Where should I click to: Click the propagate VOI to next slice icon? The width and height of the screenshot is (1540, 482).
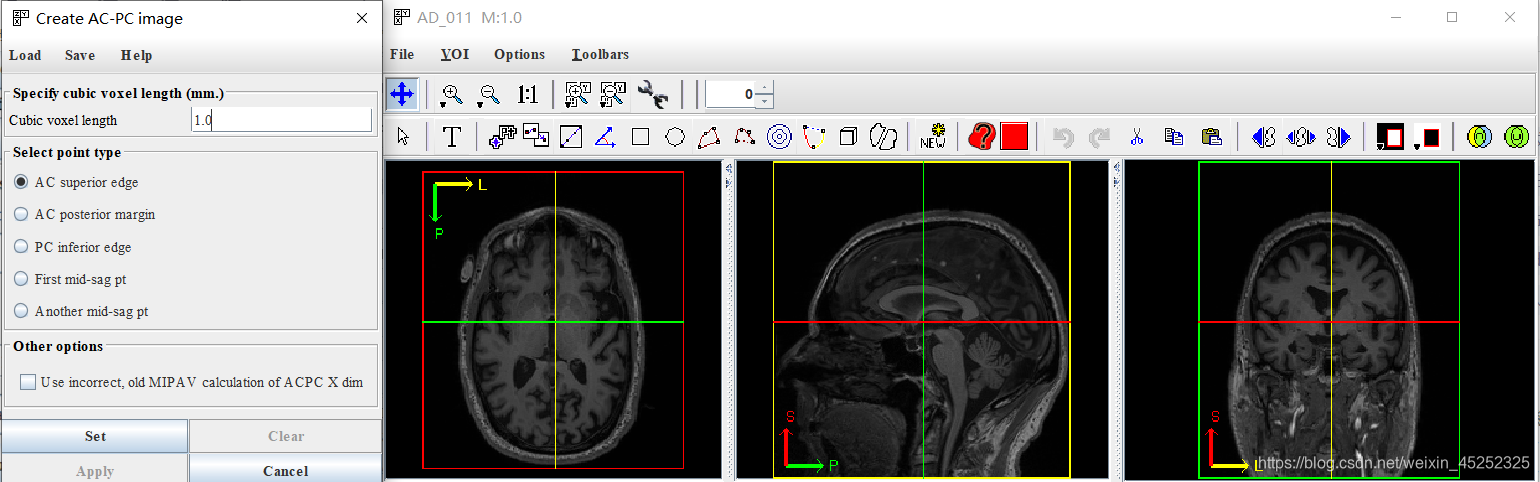coord(1339,137)
